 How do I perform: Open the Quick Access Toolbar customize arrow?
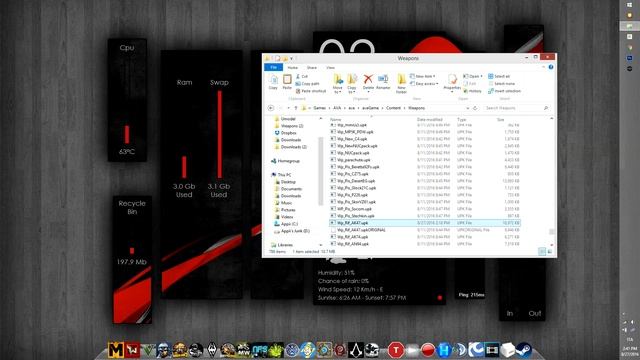[291, 58]
